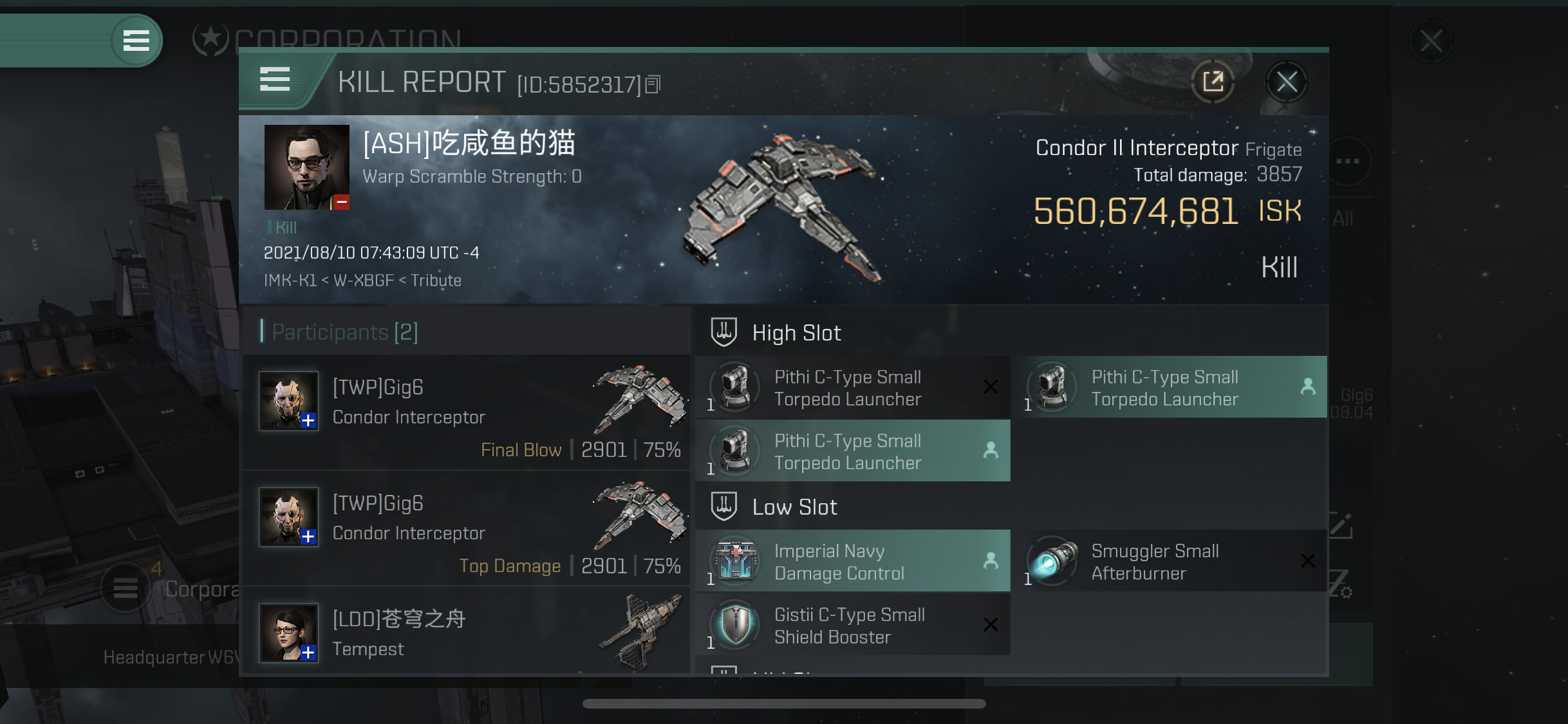The image size is (1568, 724).
Task: Select the Smuggler Small Afterburner module icon
Action: point(1053,561)
